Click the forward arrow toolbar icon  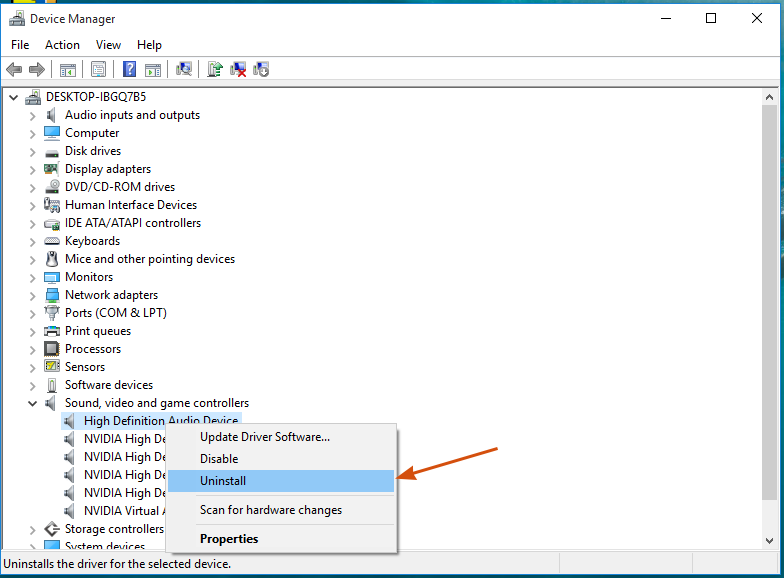click(37, 70)
